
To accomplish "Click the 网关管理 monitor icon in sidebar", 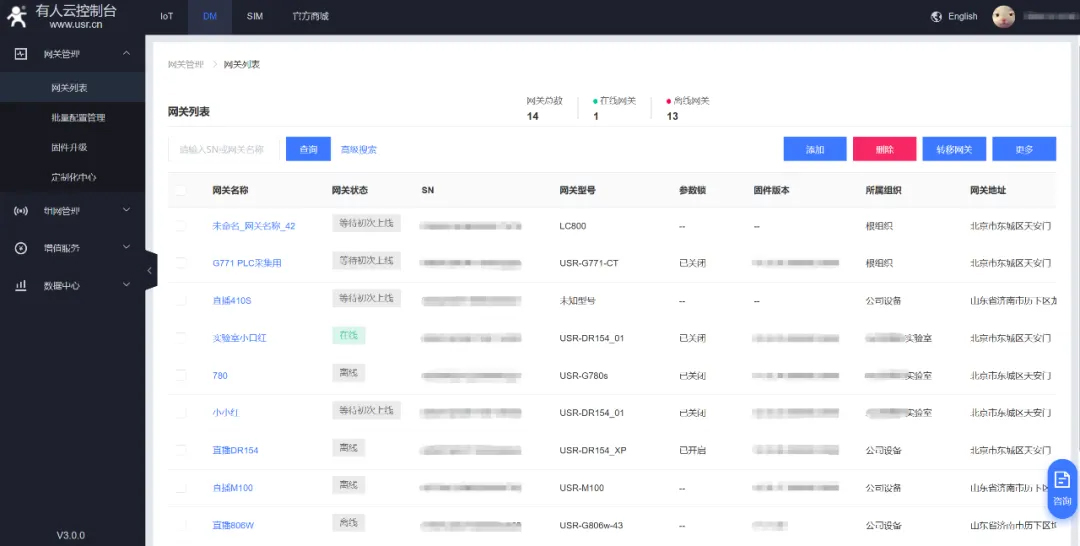I will point(21,53).
